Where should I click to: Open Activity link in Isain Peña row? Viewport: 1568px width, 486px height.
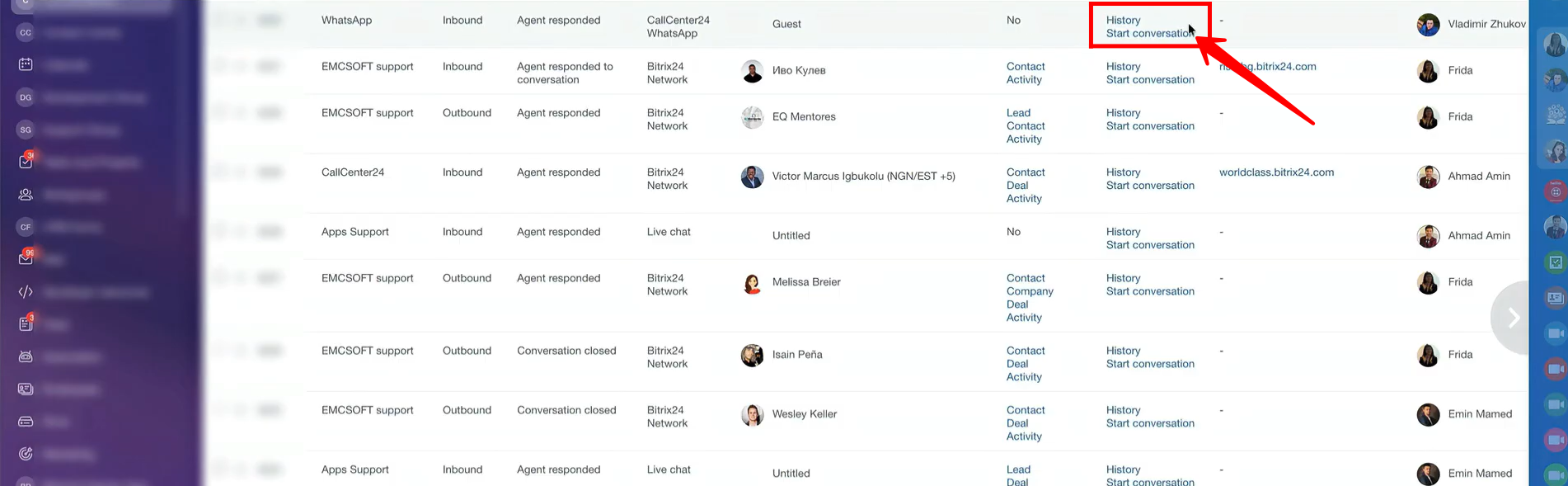1024,377
